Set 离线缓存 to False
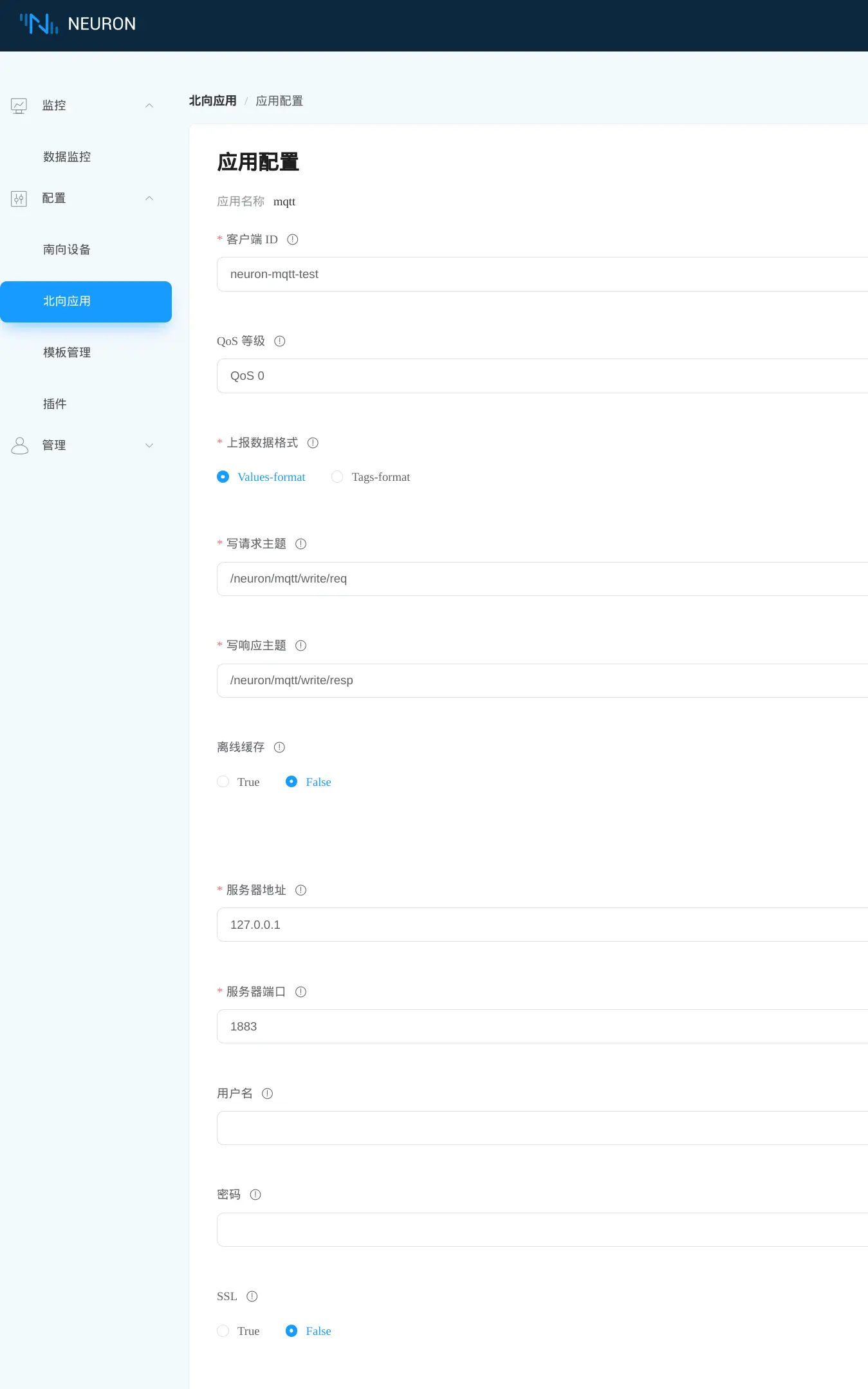The width and height of the screenshot is (868, 1389). [x=291, y=781]
